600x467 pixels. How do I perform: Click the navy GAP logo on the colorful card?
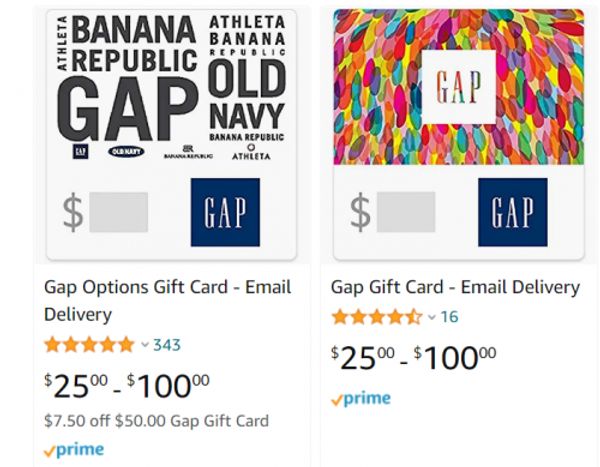pos(513,212)
